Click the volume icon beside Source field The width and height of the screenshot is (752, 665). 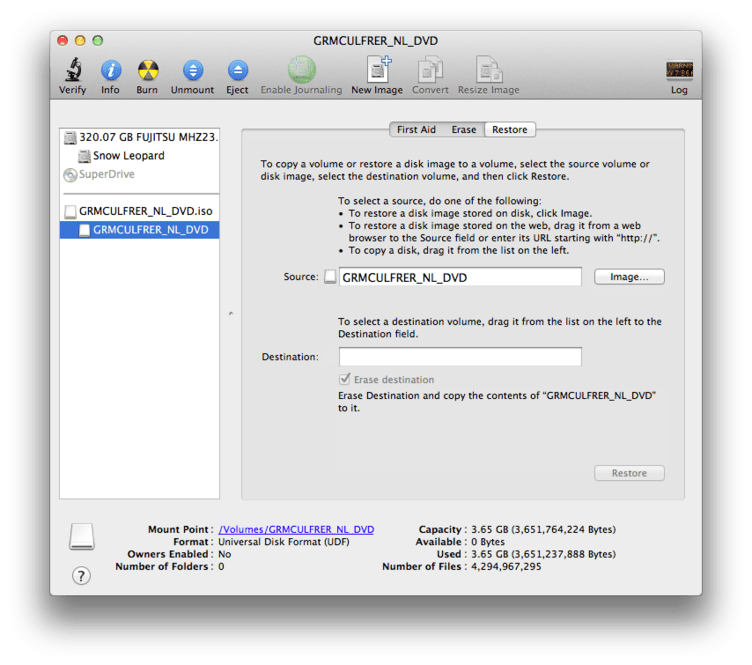click(330, 277)
